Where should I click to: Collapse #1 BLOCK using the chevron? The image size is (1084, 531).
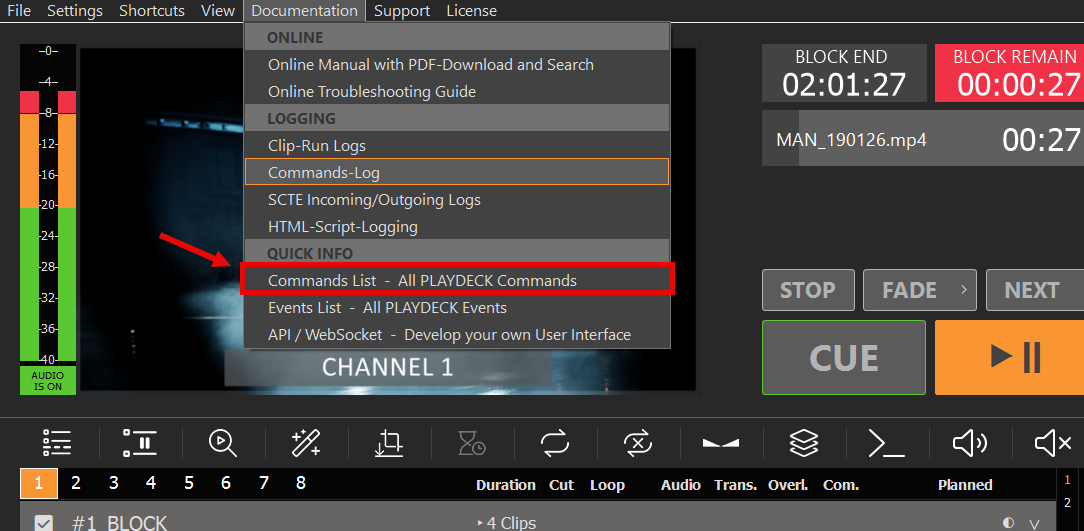1035,524
